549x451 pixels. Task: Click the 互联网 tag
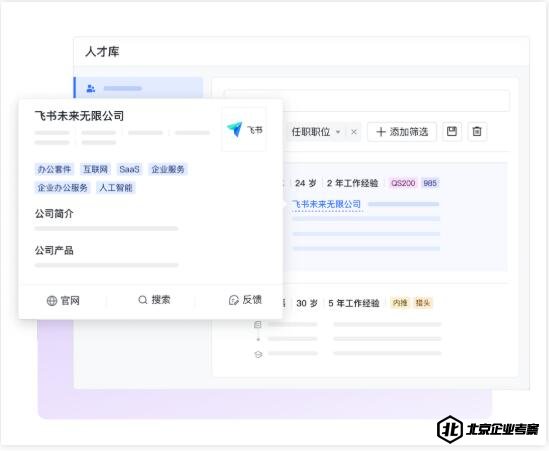(95, 169)
